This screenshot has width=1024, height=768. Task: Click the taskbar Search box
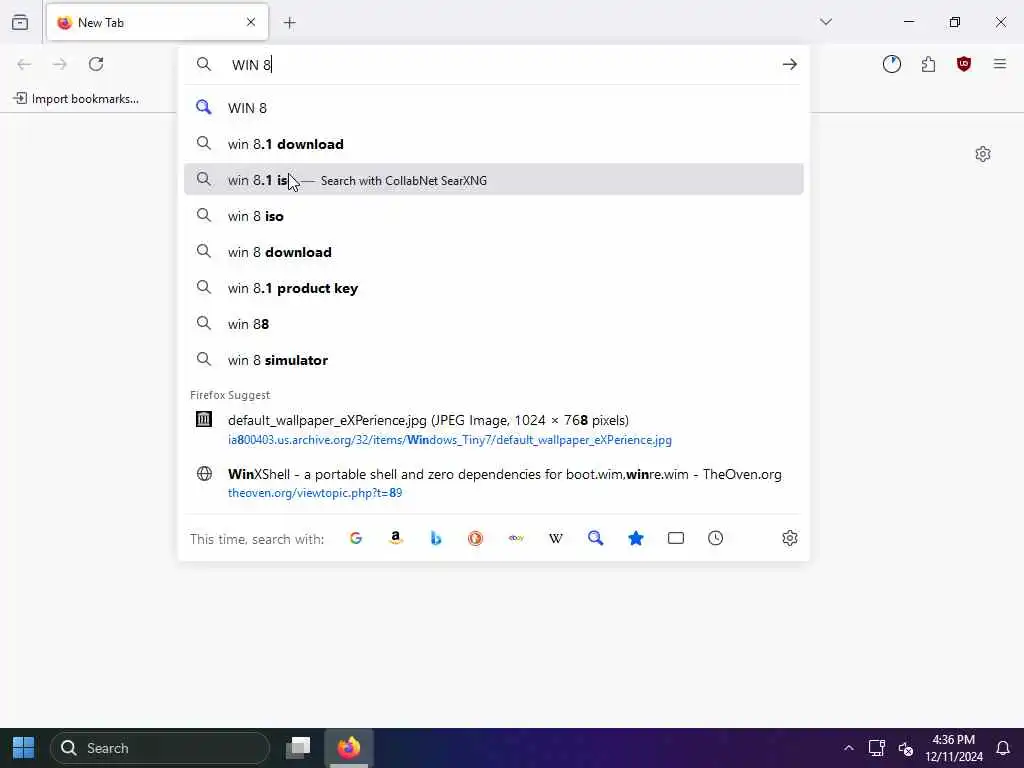point(159,748)
